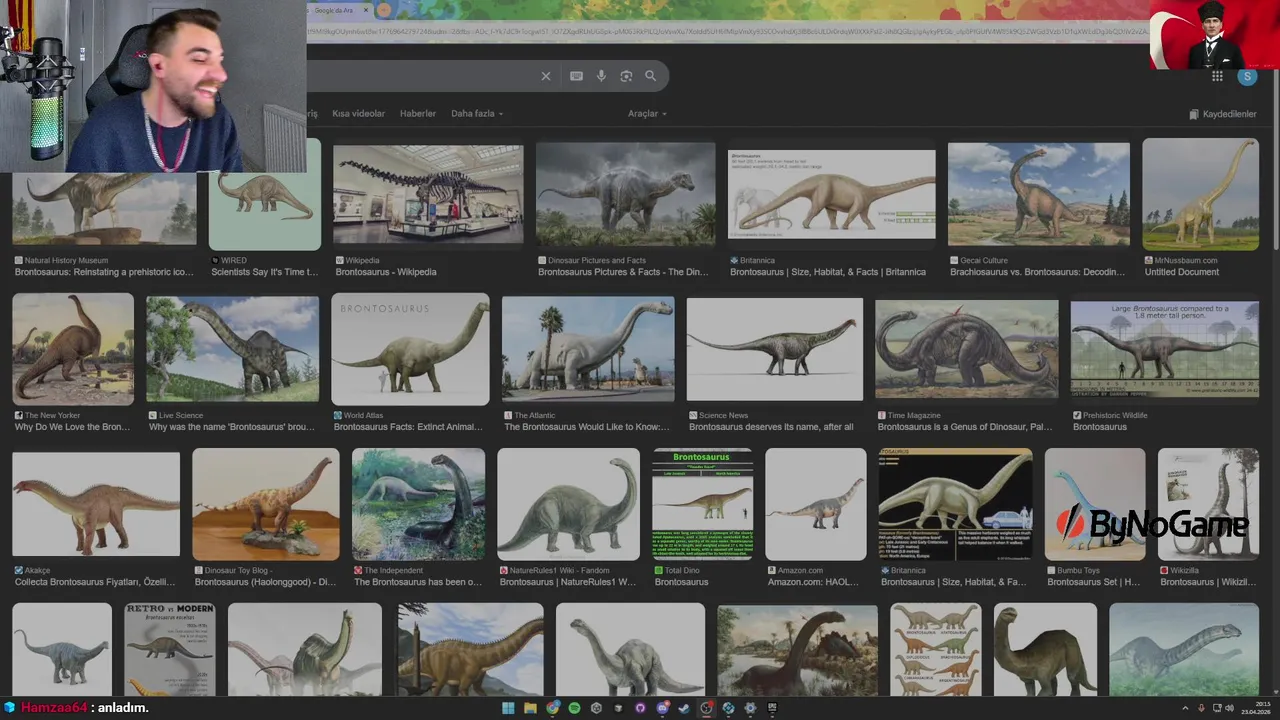This screenshot has height=720, width=1280.
Task: Open the World Atlas BRONTOSAURUS thumbnail
Action: [410, 349]
